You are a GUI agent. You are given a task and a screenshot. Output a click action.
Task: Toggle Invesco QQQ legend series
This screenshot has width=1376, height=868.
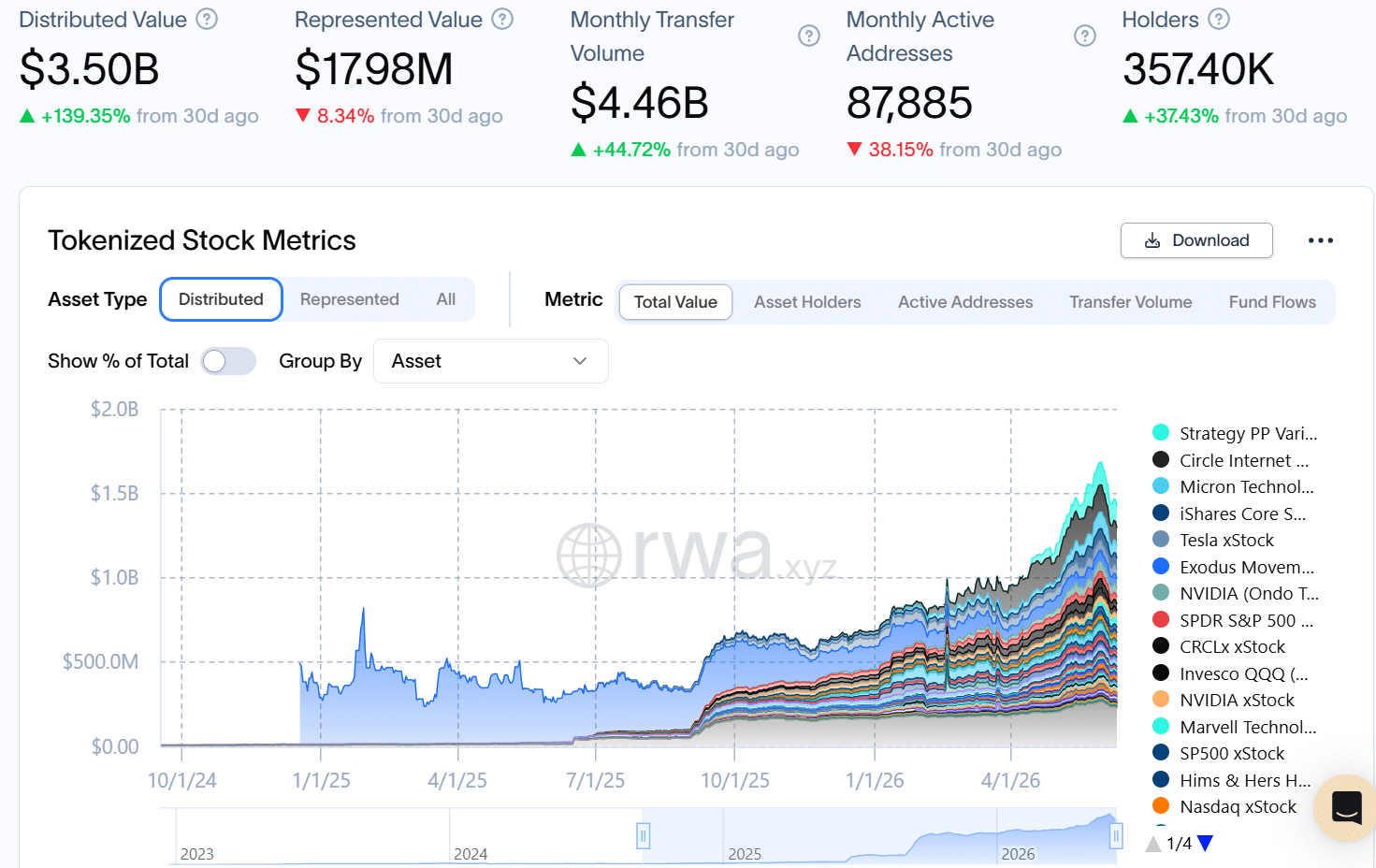pos(1231,673)
